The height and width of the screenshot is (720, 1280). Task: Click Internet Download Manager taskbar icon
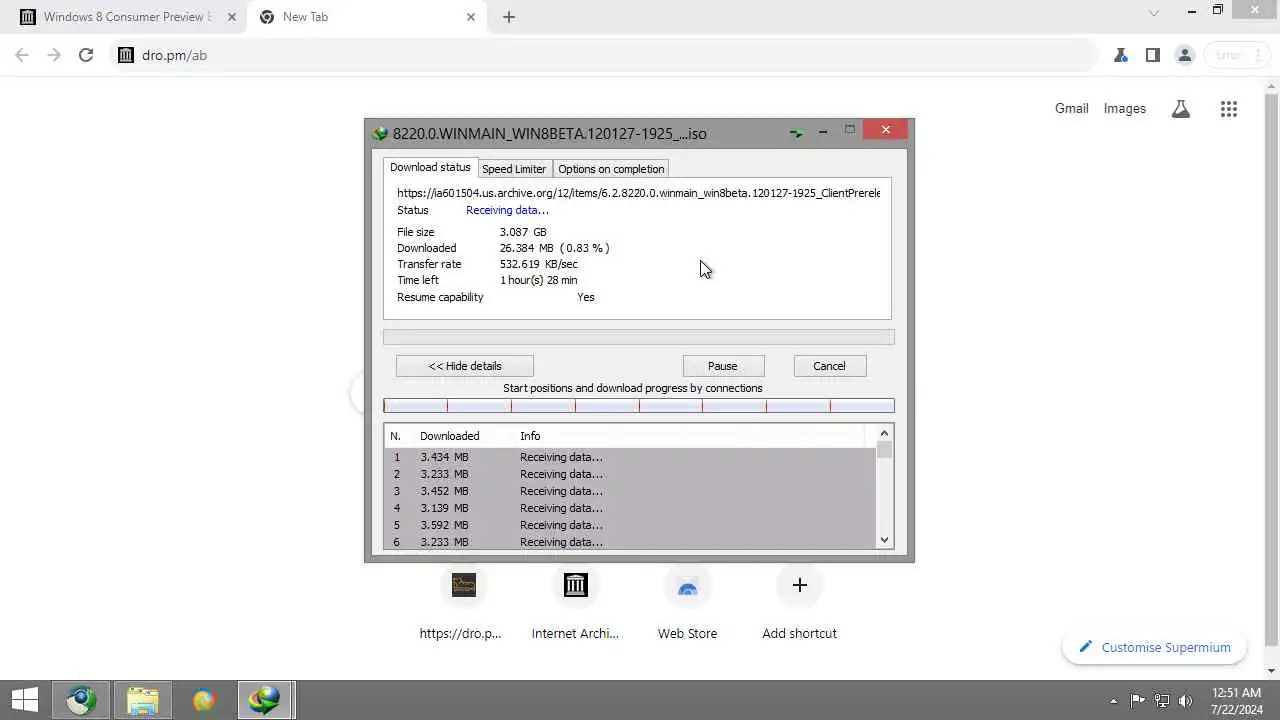[x=264, y=700]
